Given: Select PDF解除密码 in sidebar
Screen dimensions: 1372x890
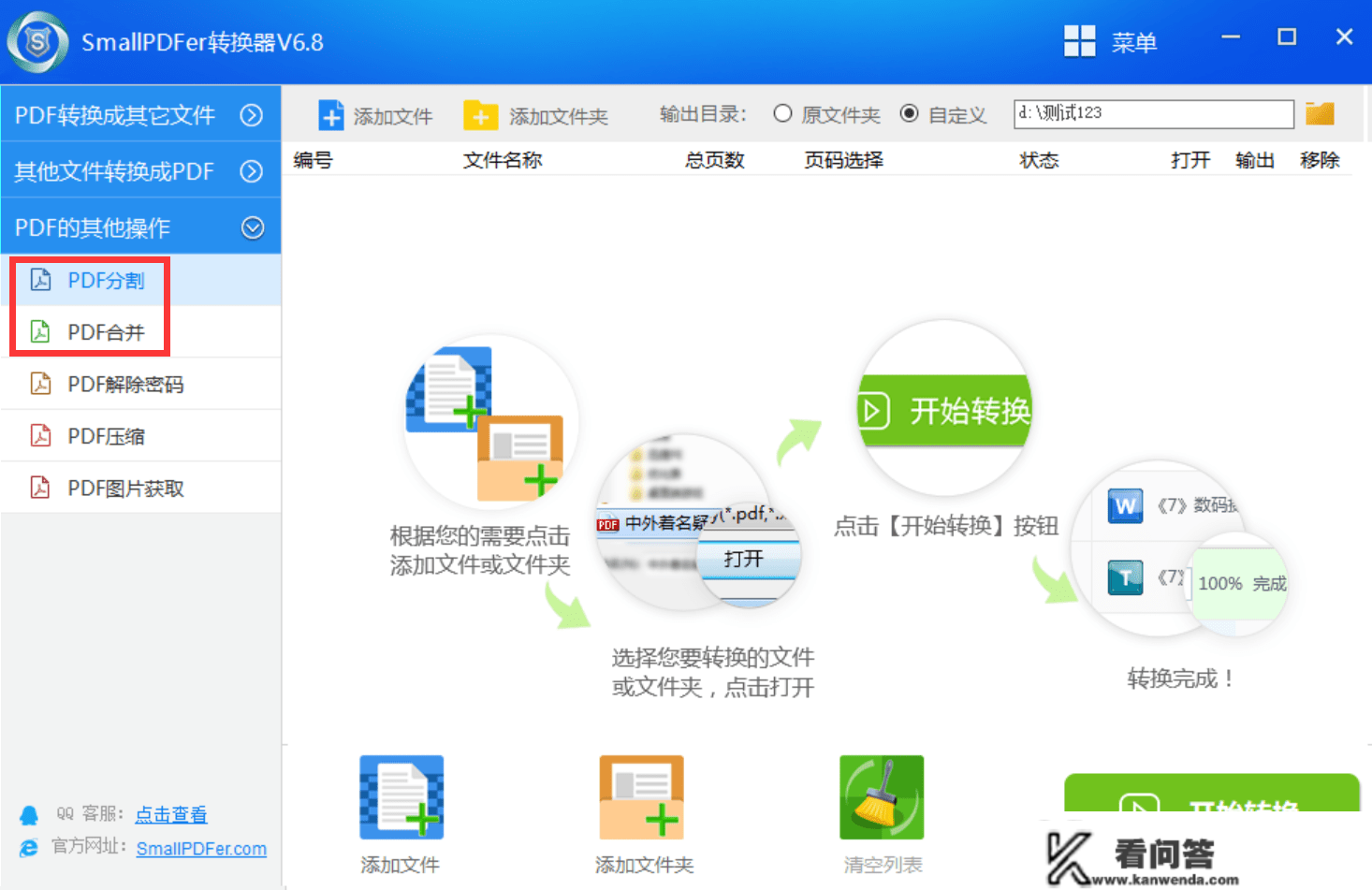Looking at the screenshot, I should [140, 384].
